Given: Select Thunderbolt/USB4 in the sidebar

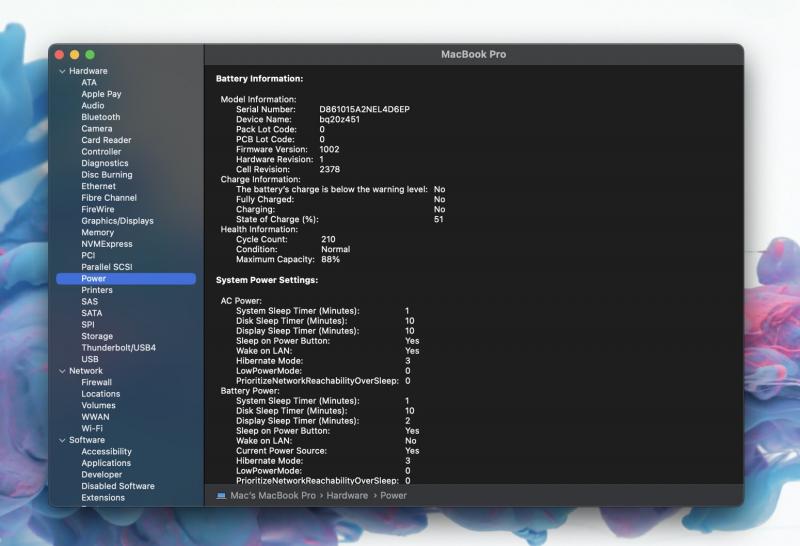Looking at the screenshot, I should coord(118,348).
